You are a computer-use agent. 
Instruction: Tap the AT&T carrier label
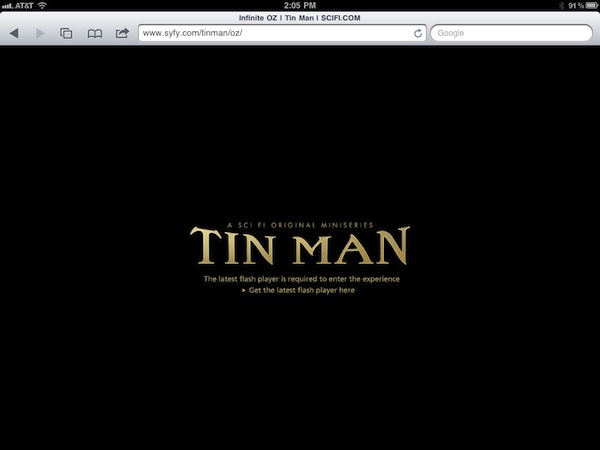(x=24, y=6)
